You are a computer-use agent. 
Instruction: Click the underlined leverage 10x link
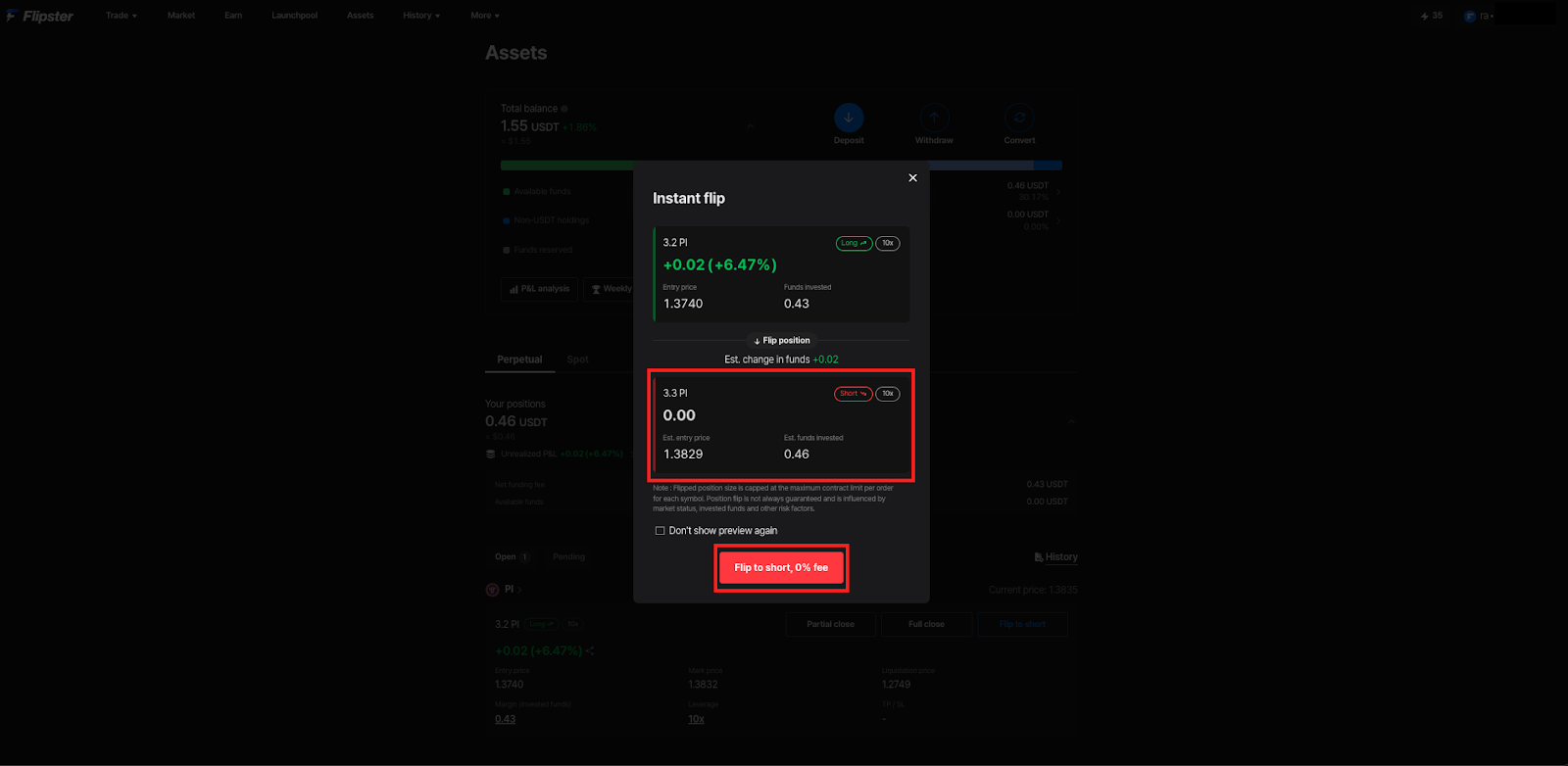tap(696, 719)
